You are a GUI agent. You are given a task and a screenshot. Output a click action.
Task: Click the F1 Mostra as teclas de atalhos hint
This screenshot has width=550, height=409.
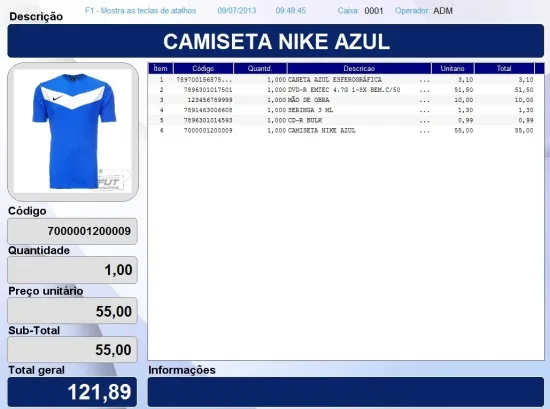[140, 11]
